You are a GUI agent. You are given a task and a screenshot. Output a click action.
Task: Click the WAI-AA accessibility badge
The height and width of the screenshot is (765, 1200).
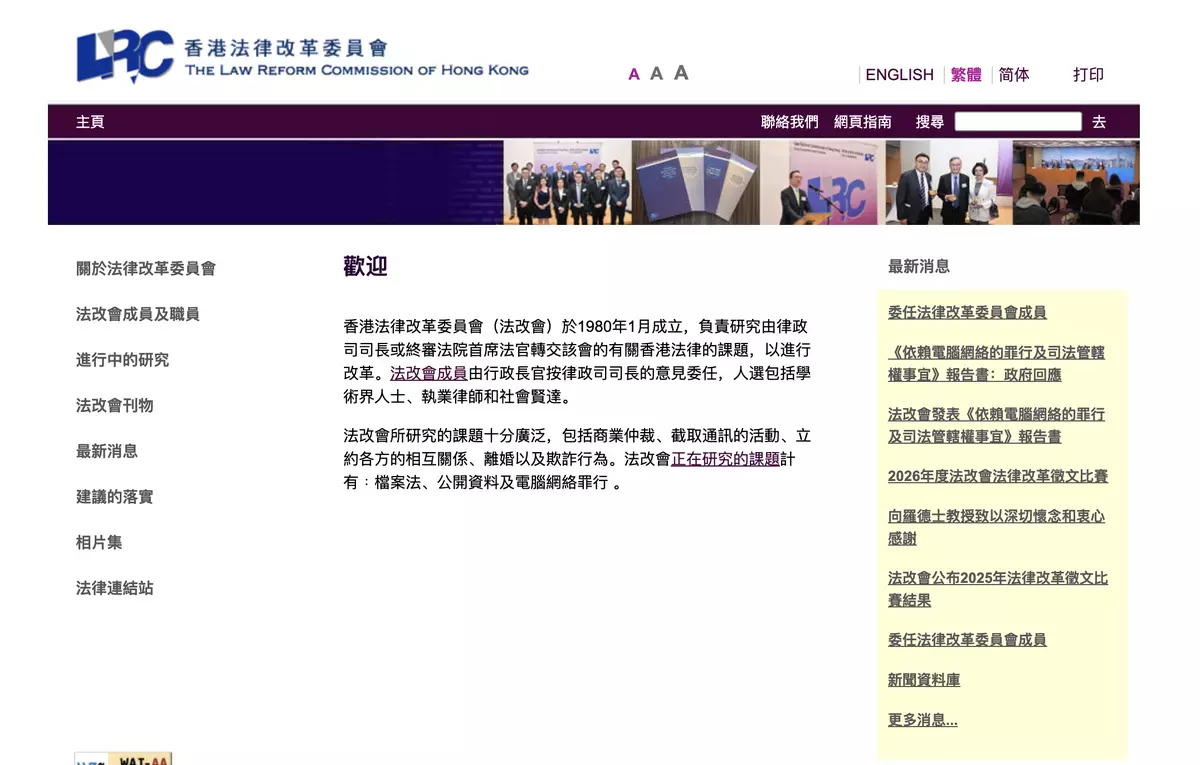(124, 759)
